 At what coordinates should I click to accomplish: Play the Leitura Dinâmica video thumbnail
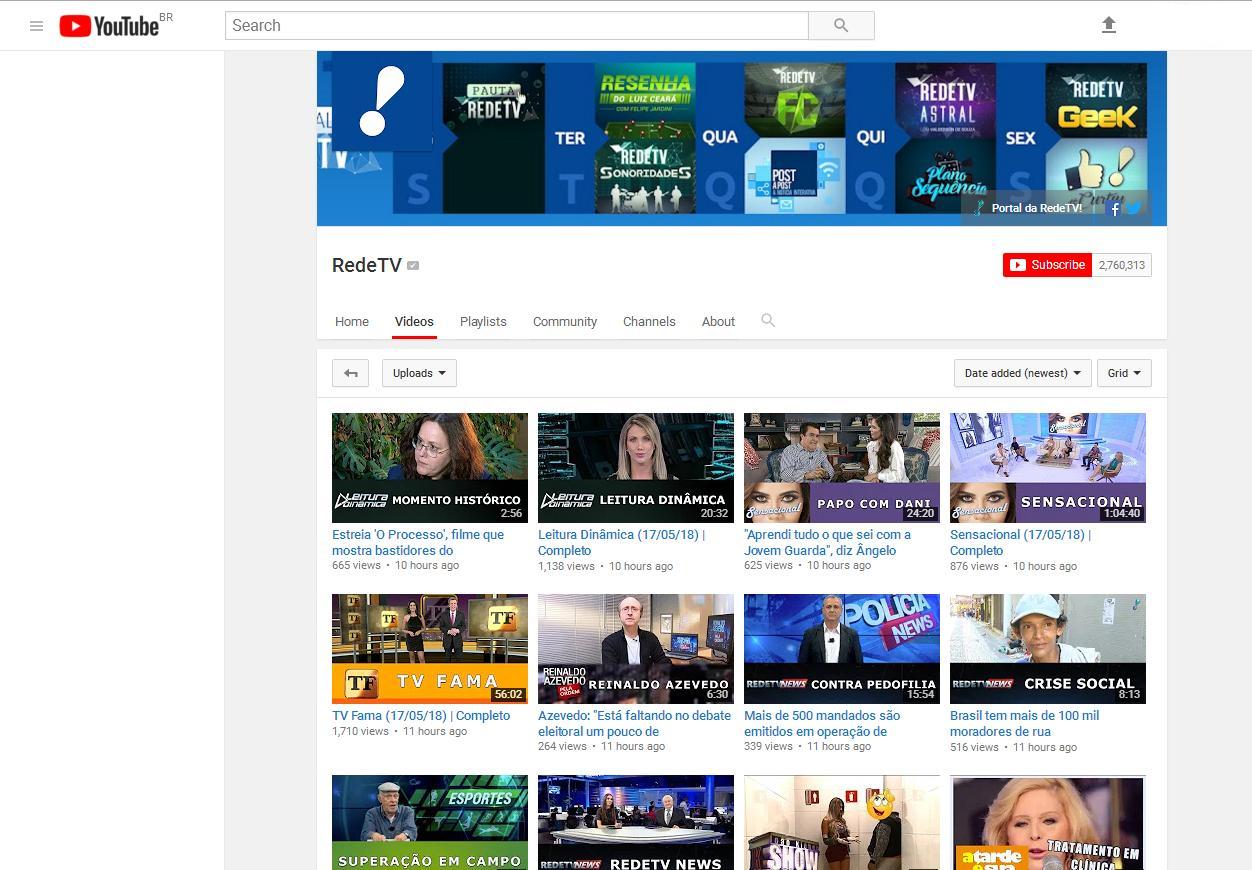636,467
